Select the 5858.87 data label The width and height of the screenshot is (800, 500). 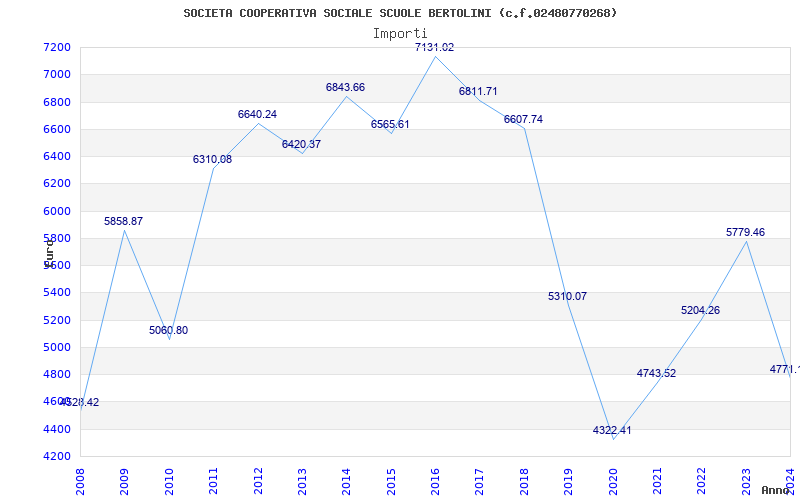point(123,221)
